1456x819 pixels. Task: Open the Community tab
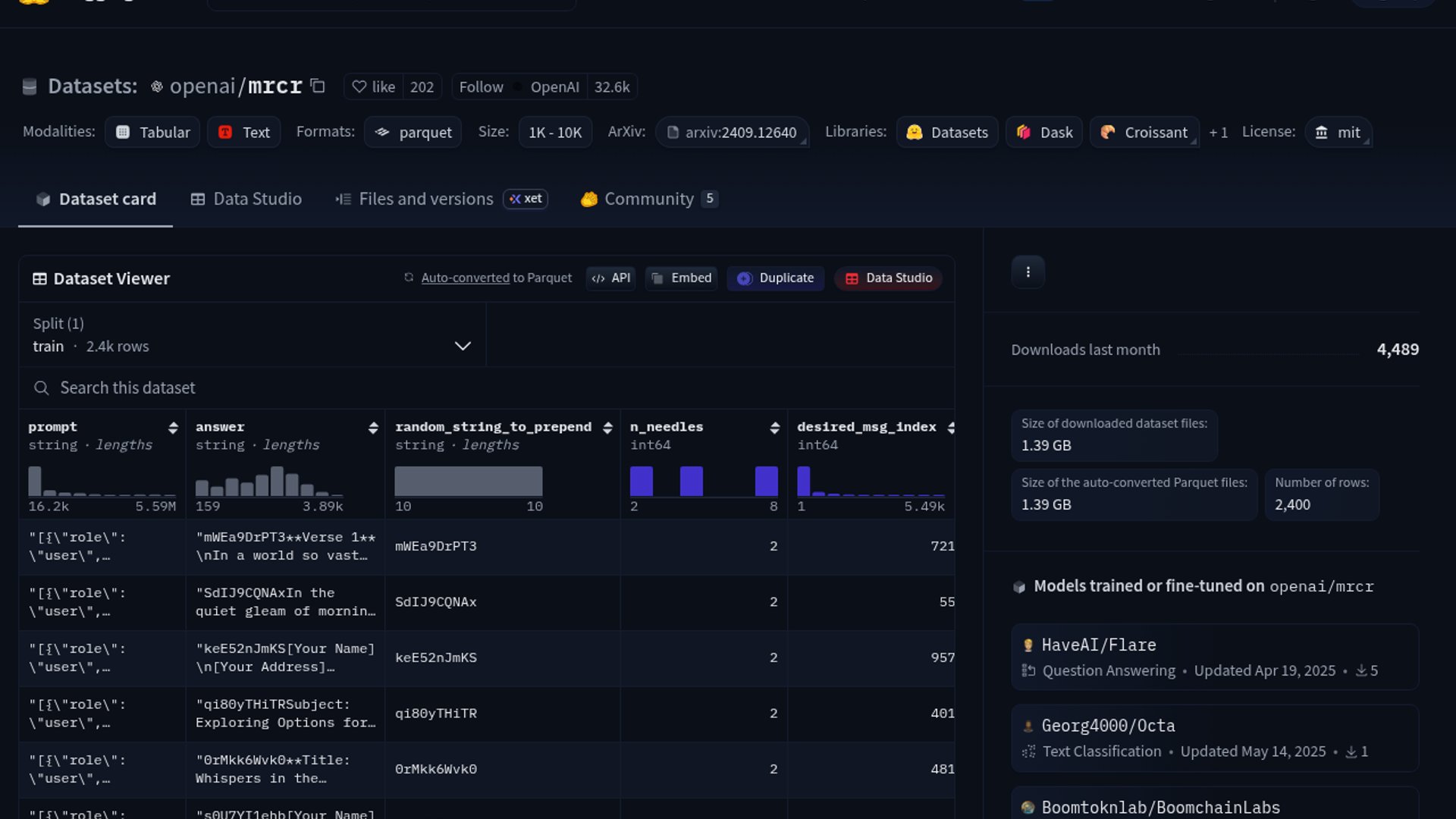coord(648,199)
